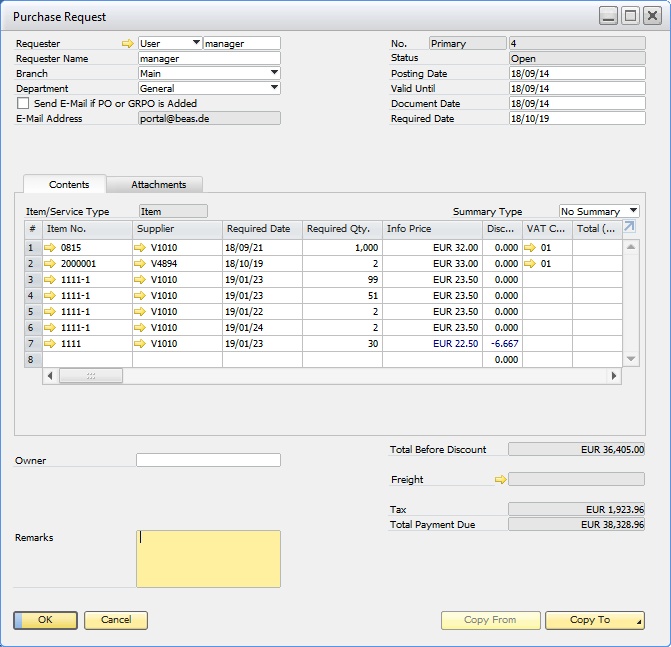Click the link arrow next to Requester
The height and width of the screenshot is (647, 671).
click(127, 44)
